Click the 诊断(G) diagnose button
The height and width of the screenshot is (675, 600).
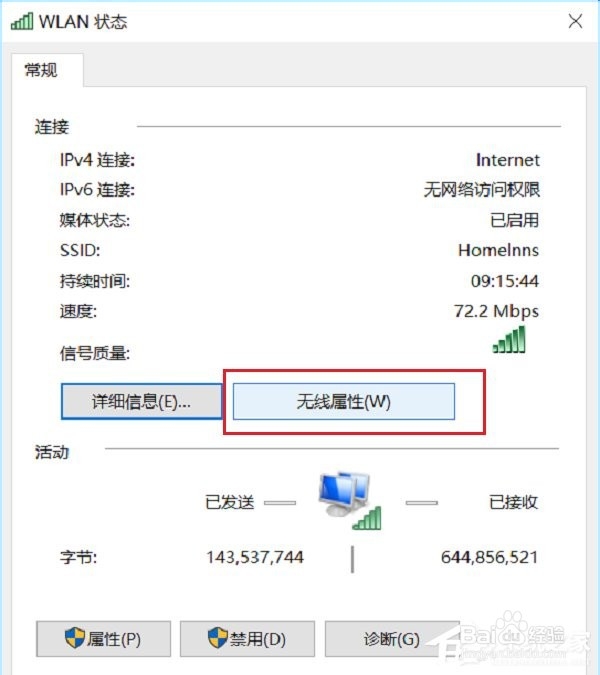[x=392, y=639]
